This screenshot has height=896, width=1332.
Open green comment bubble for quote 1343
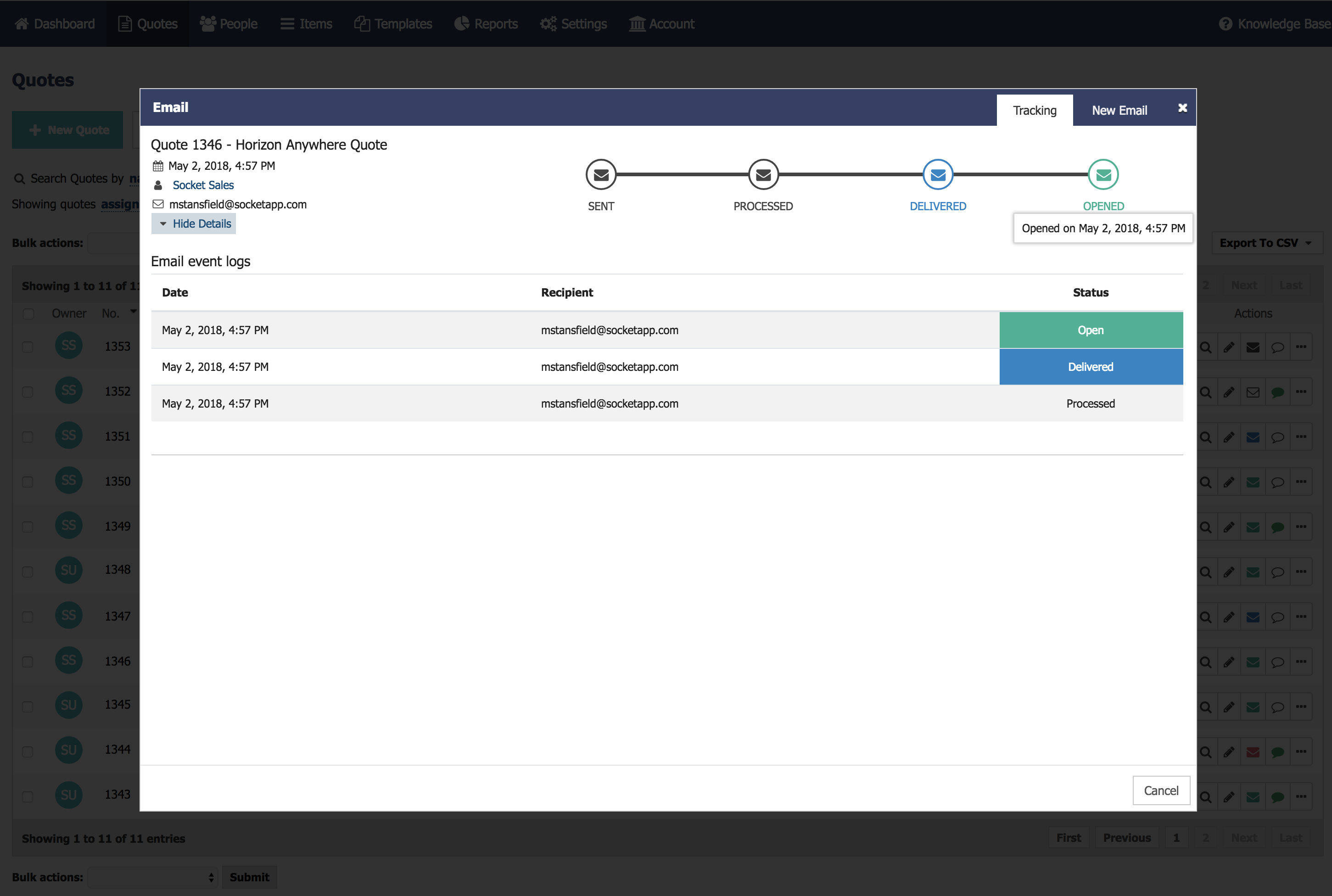[1278, 796]
